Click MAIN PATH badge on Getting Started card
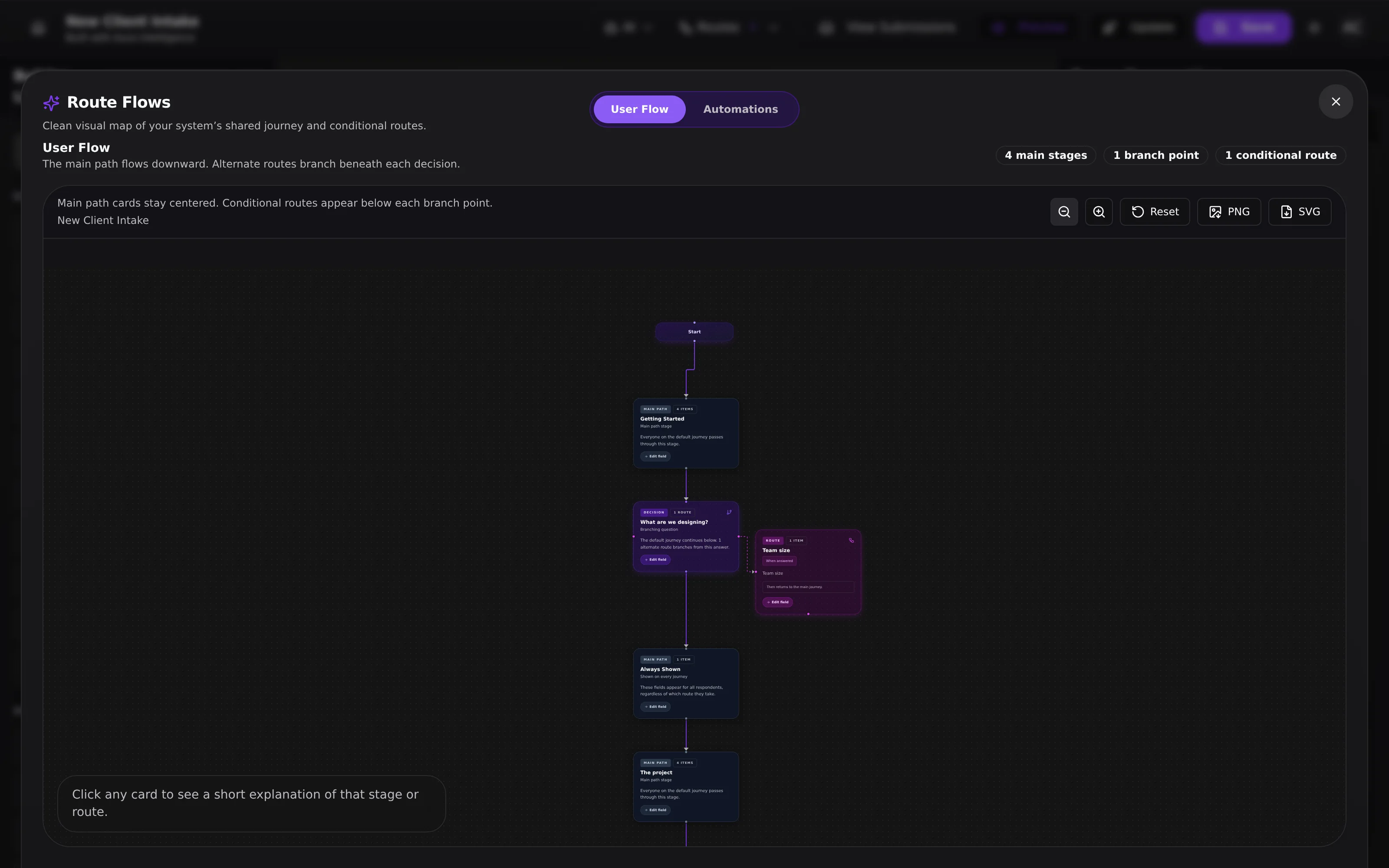 pyautogui.click(x=655, y=409)
